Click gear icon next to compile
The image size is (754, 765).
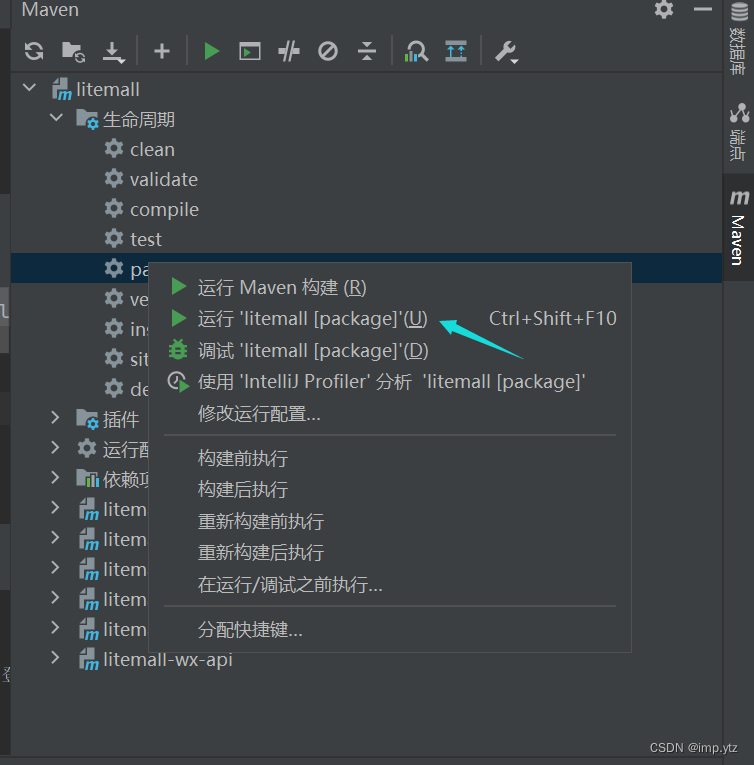(x=114, y=209)
